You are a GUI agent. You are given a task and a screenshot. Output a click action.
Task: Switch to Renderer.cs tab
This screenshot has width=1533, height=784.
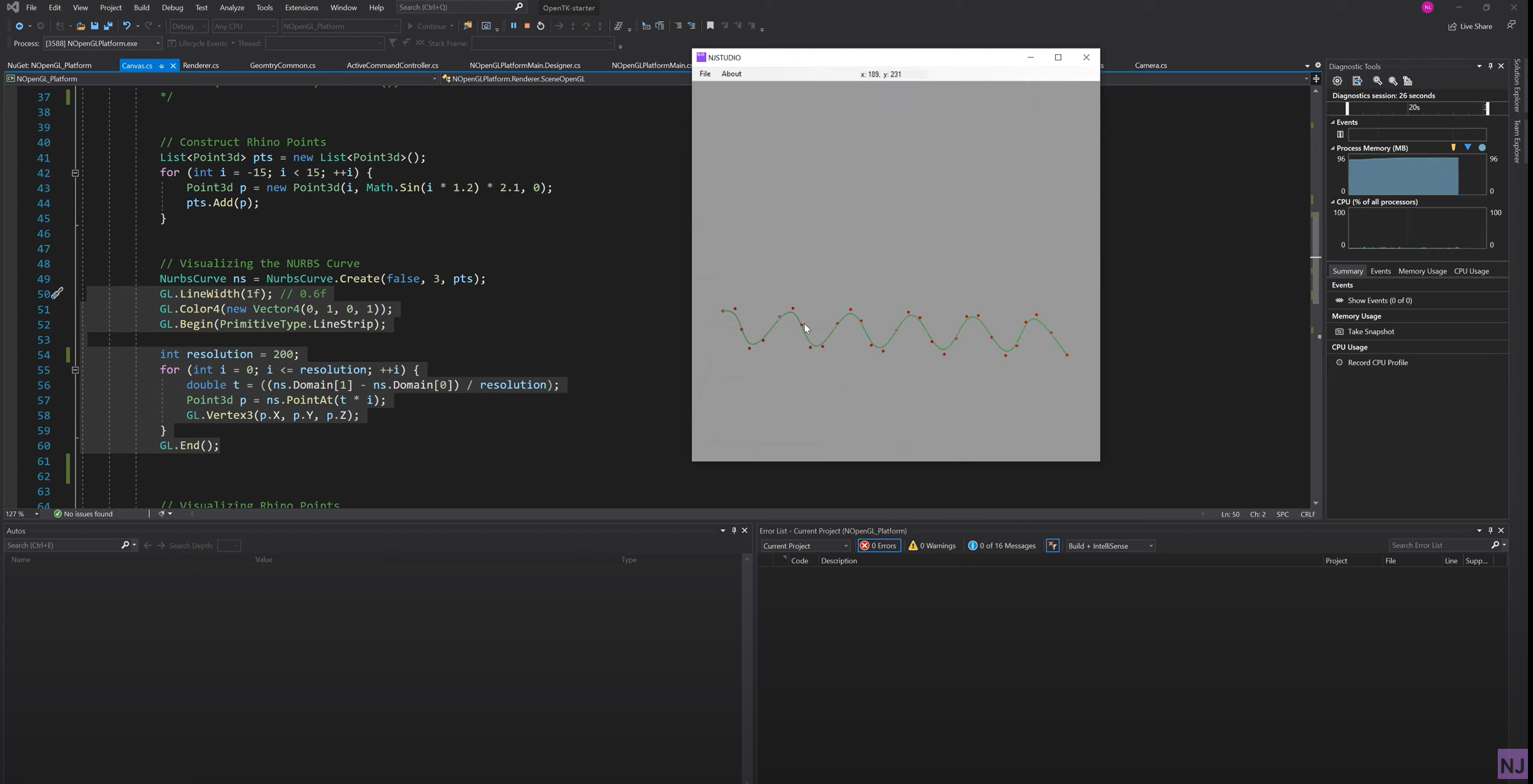click(201, 65)
